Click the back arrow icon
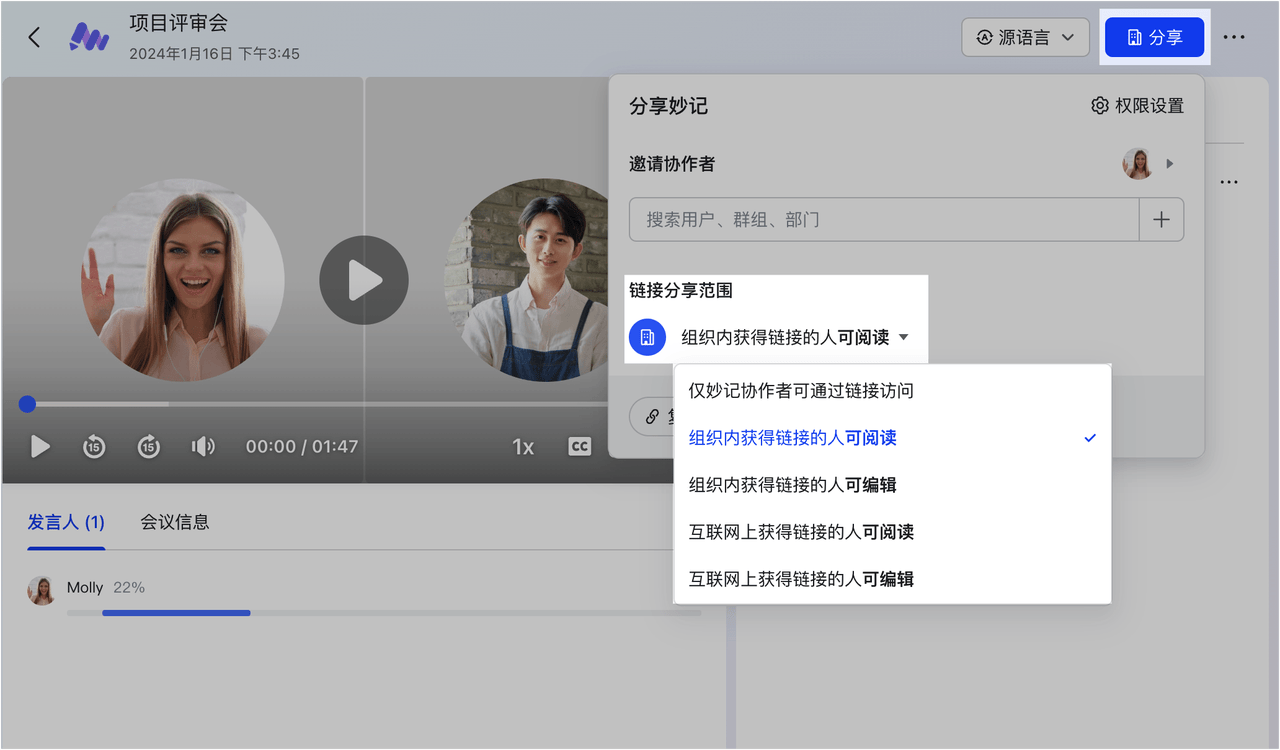Image resolution: width=1280 pixels, height=750 pixels. coord(35,37)
